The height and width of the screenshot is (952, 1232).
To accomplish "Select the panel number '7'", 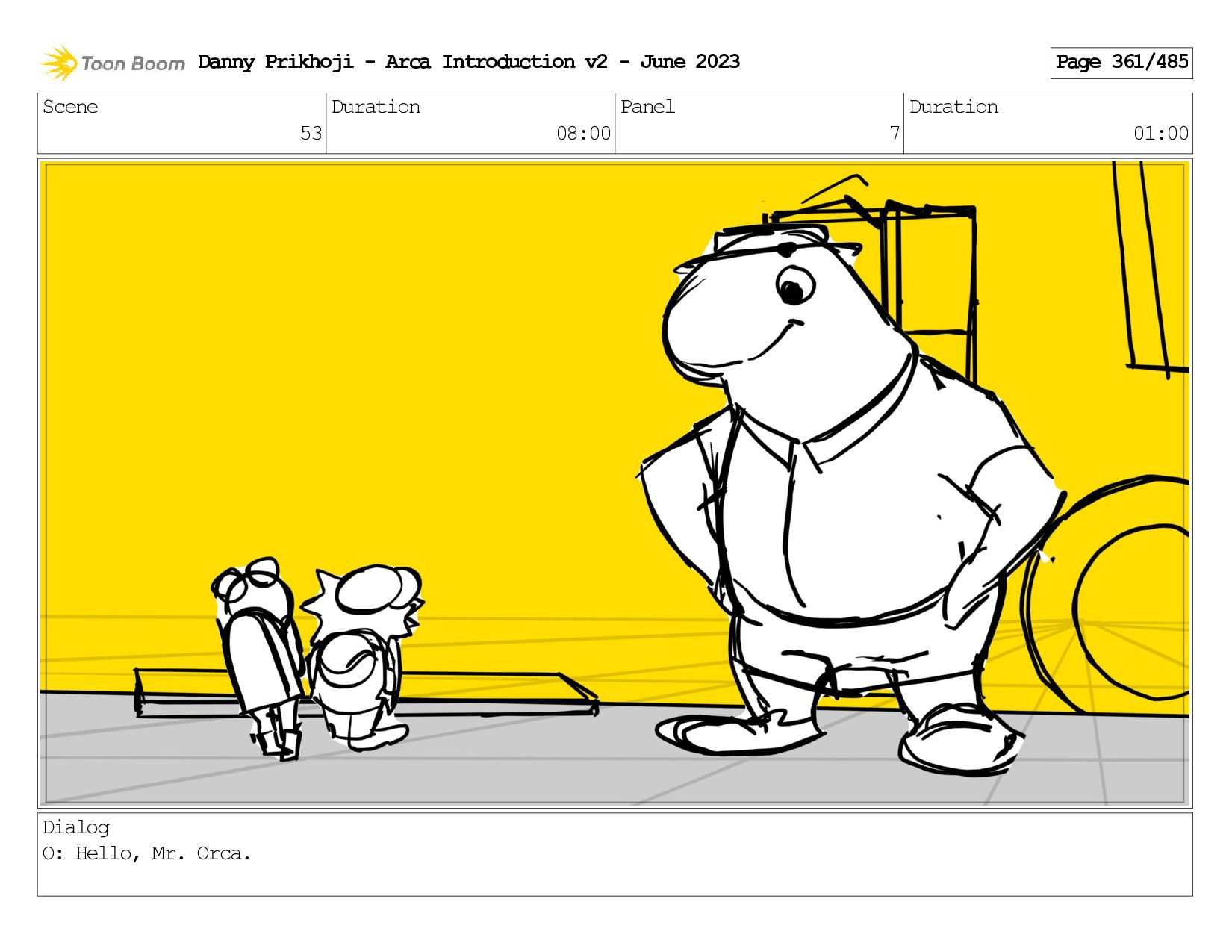I will (x=895, y=134).
